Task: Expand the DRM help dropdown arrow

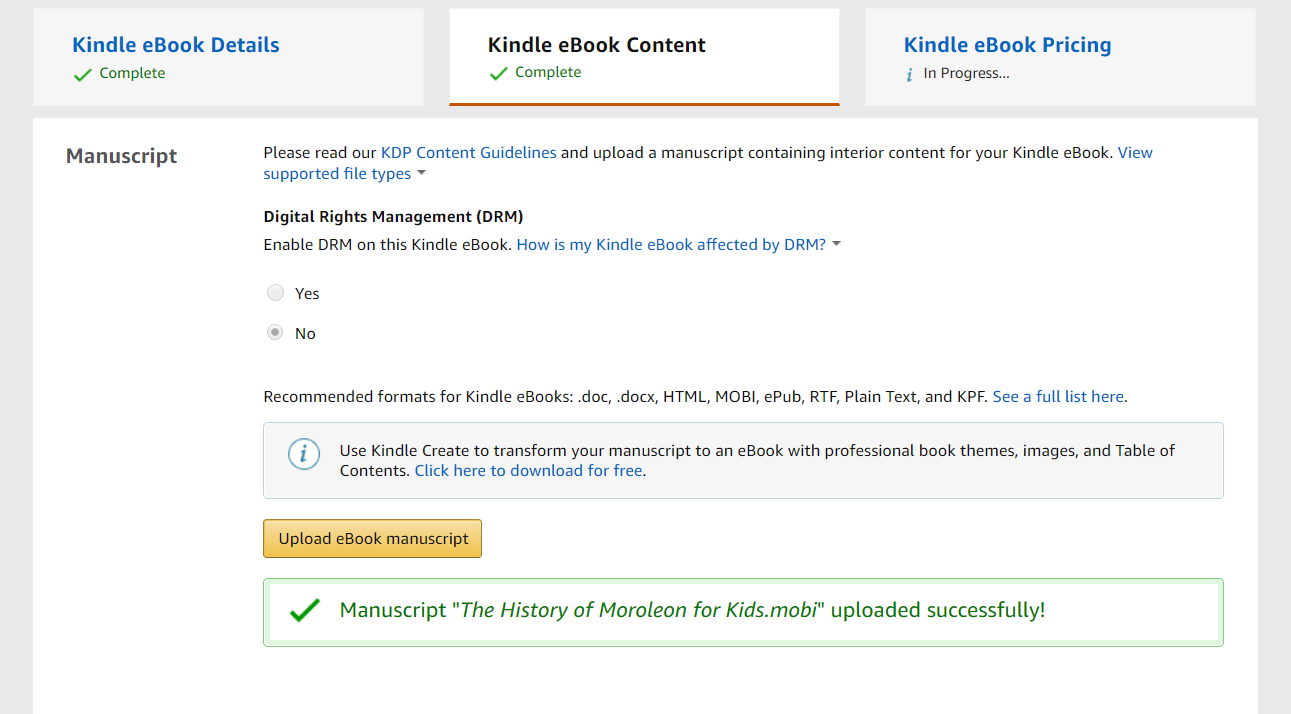Action: (836, 245)
